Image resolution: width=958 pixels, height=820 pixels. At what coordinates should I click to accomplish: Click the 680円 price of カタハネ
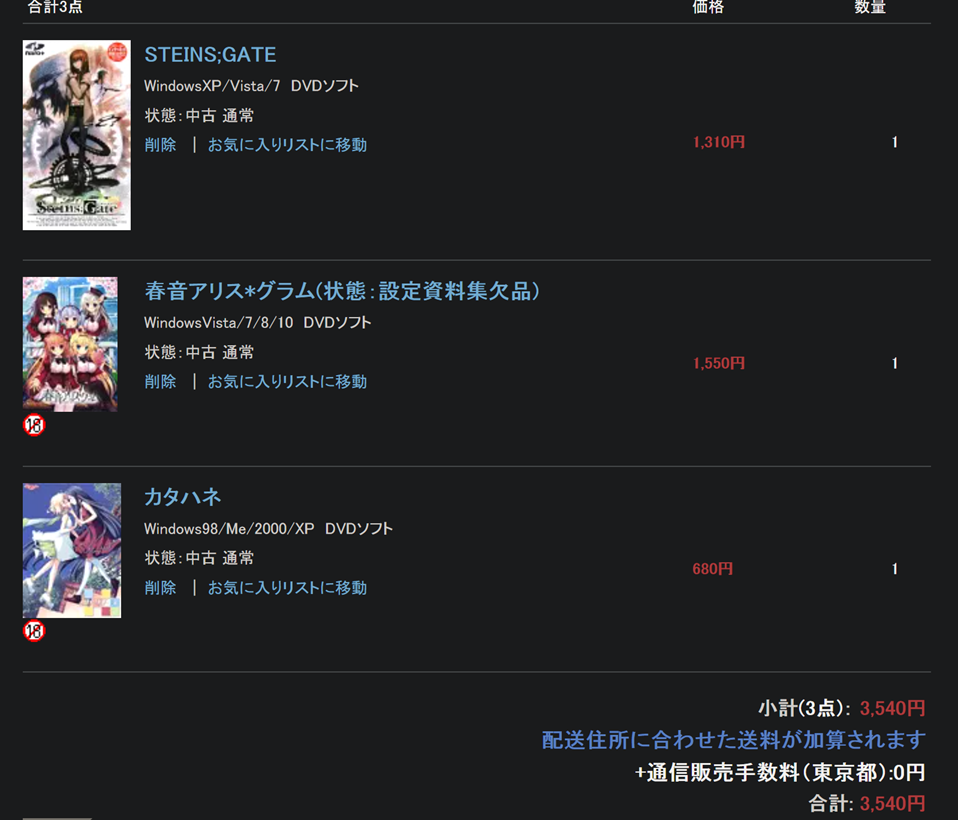(712, 569)
